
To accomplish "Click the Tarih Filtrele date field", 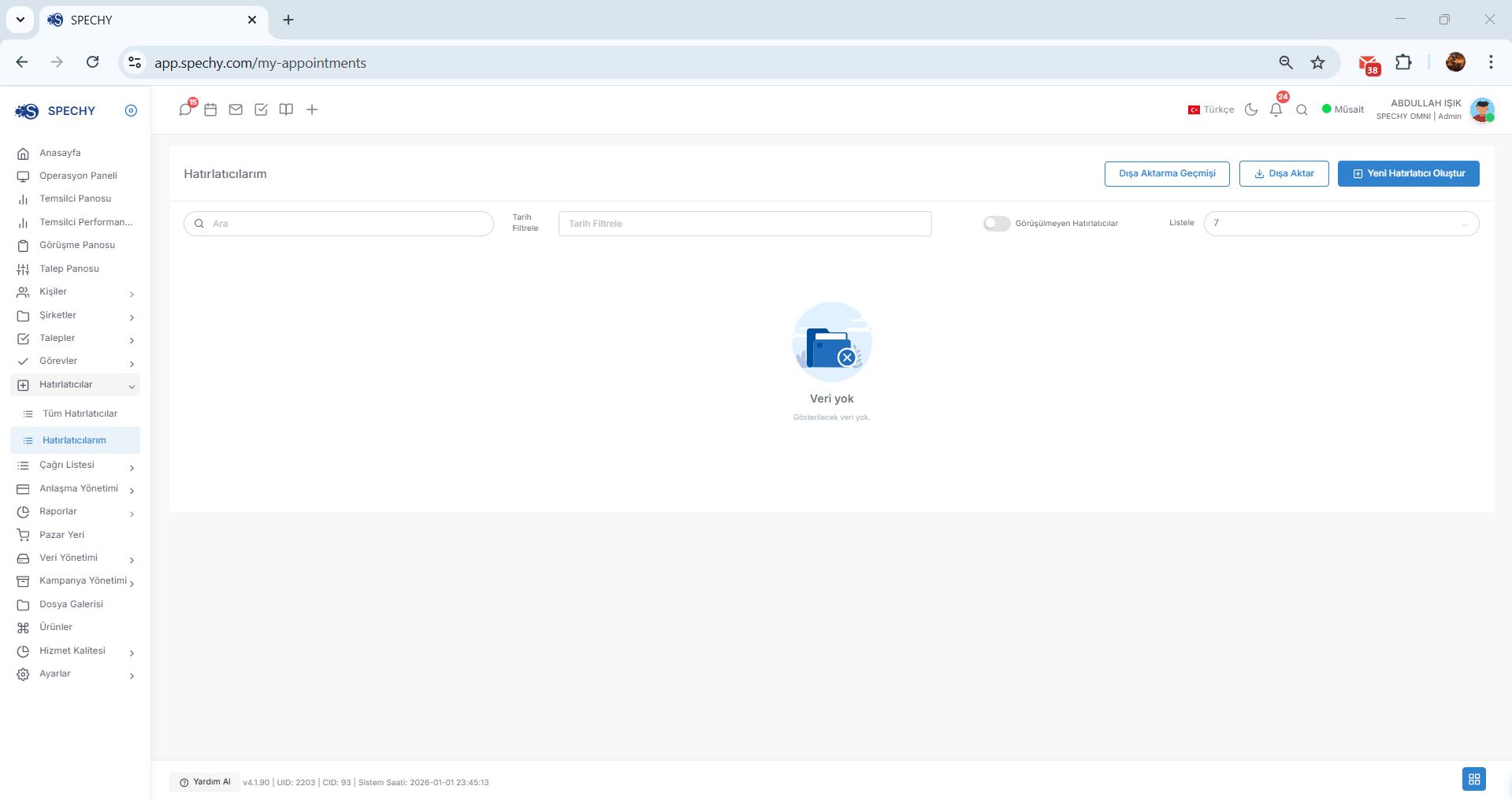I will [745, 224].
